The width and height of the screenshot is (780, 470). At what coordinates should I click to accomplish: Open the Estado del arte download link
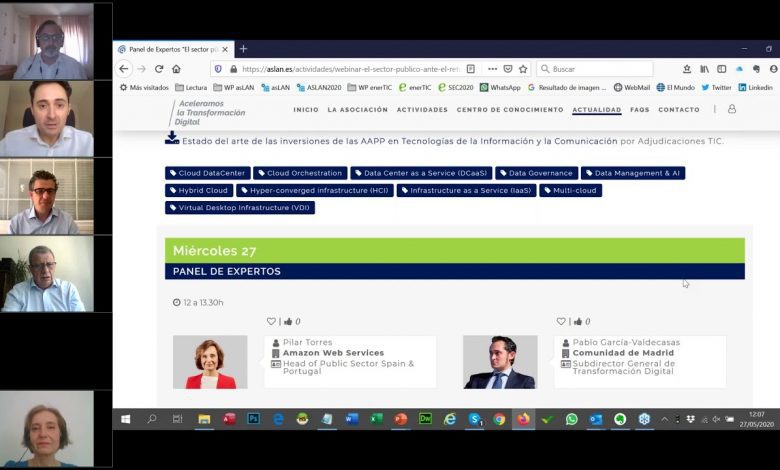click(x=399, y=141)
